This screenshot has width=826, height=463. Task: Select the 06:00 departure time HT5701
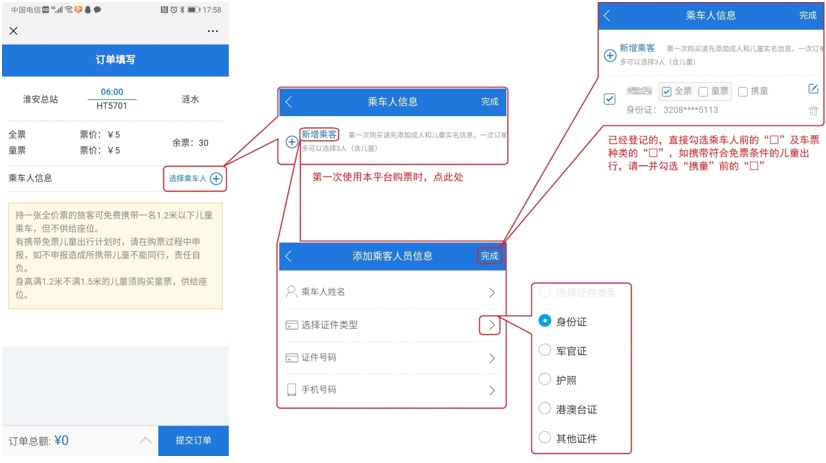click(112, 98)
